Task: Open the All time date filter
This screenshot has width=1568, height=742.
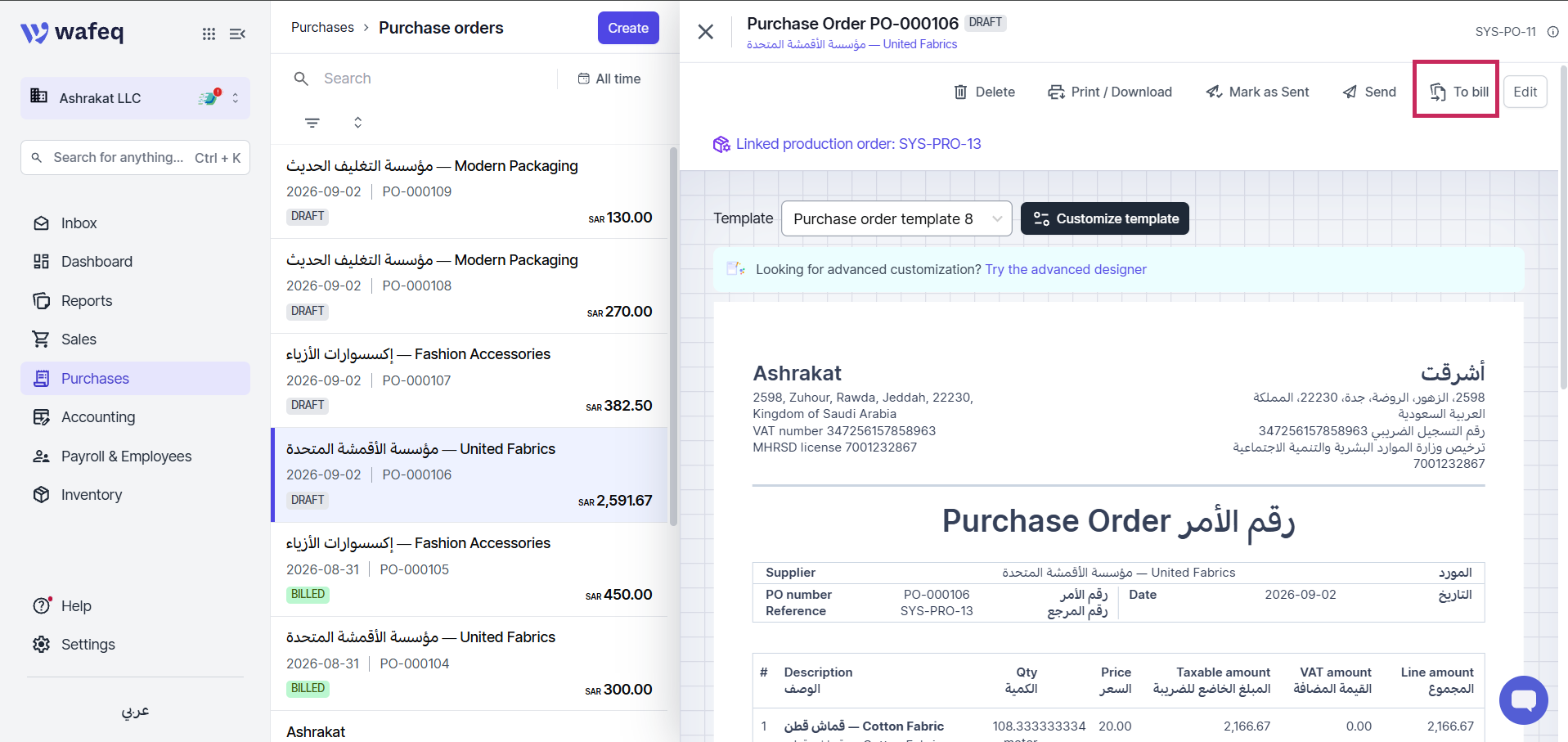Action: (x=609, y=79)
